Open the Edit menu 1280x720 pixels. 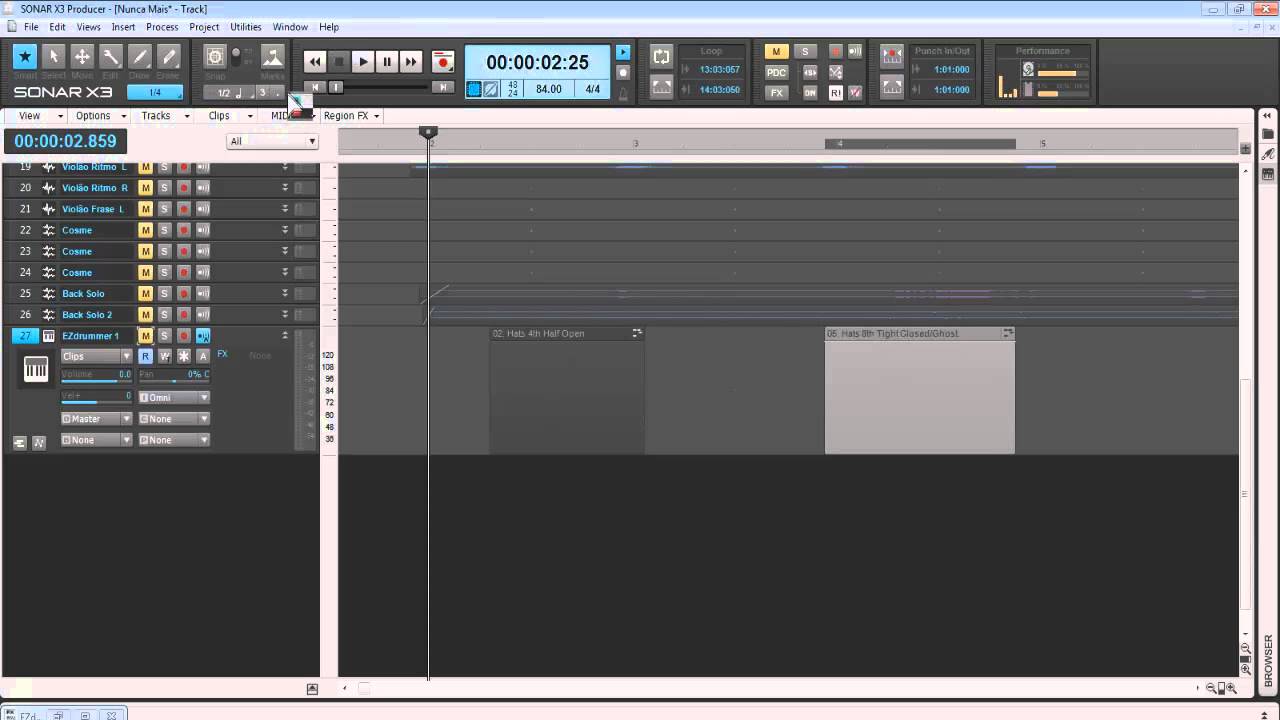pos(58,27)
